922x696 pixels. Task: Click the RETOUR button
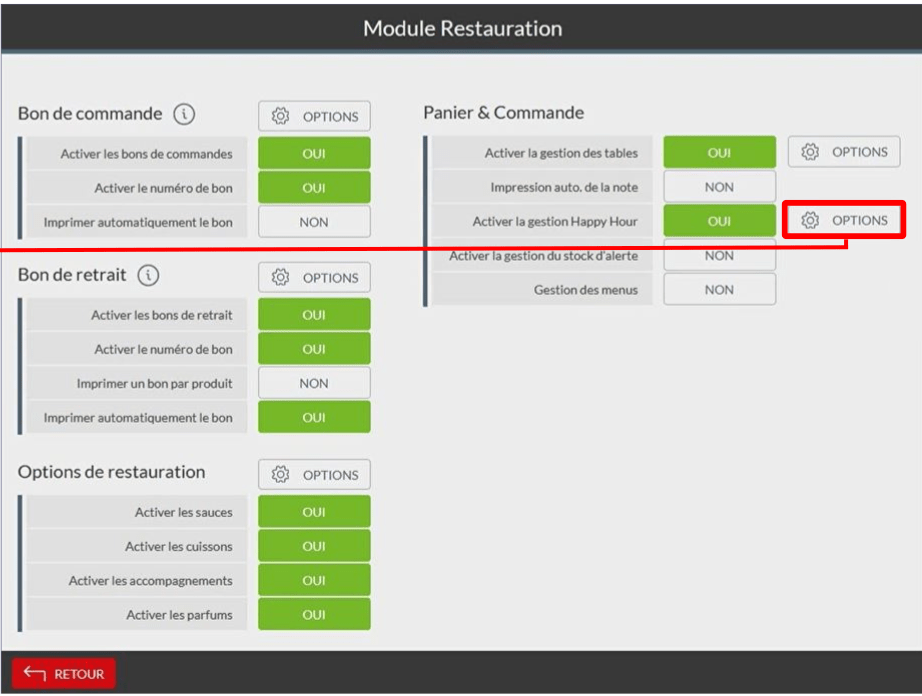point(64,674)
